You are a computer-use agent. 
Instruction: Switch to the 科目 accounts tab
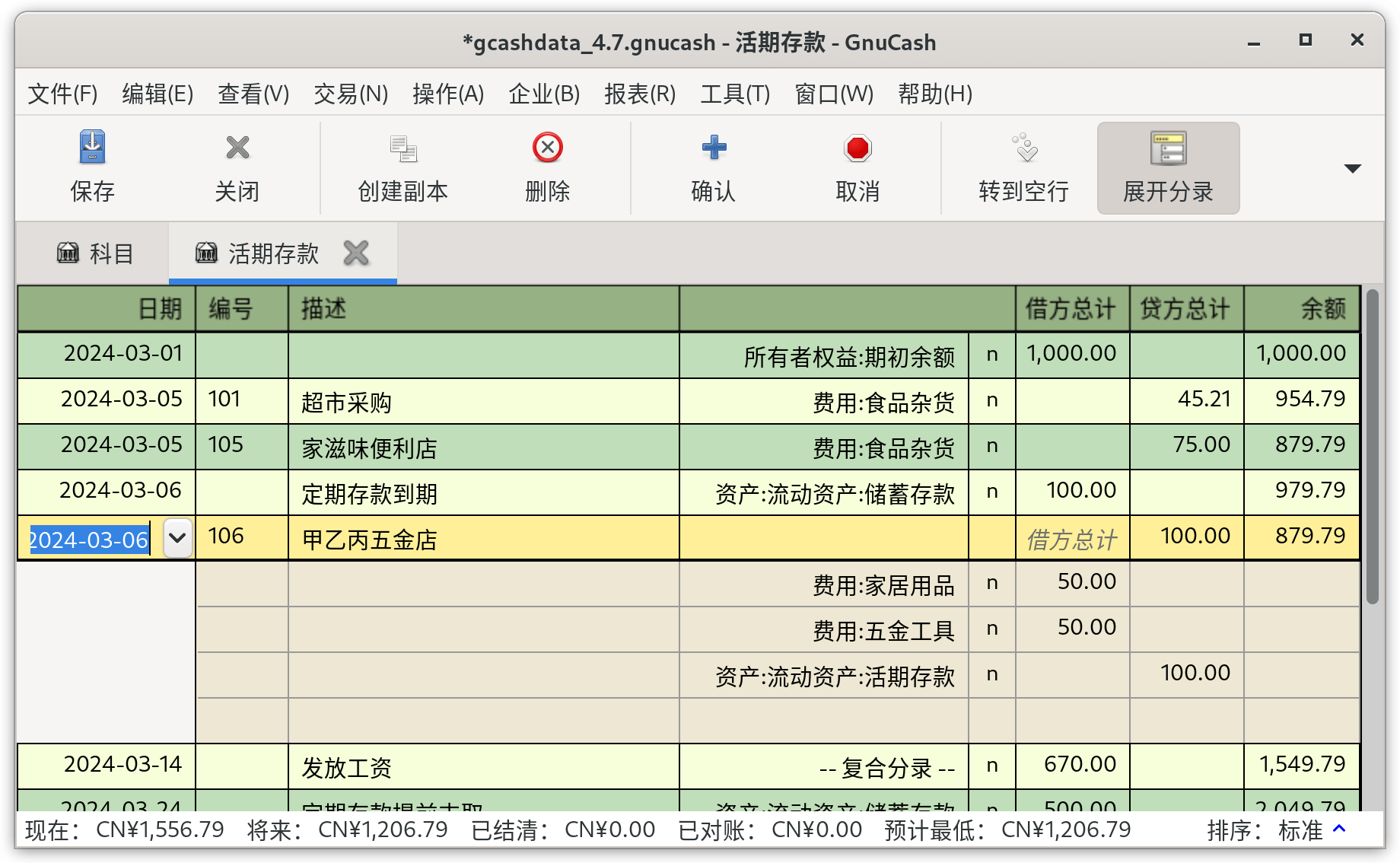click(96, 253)
